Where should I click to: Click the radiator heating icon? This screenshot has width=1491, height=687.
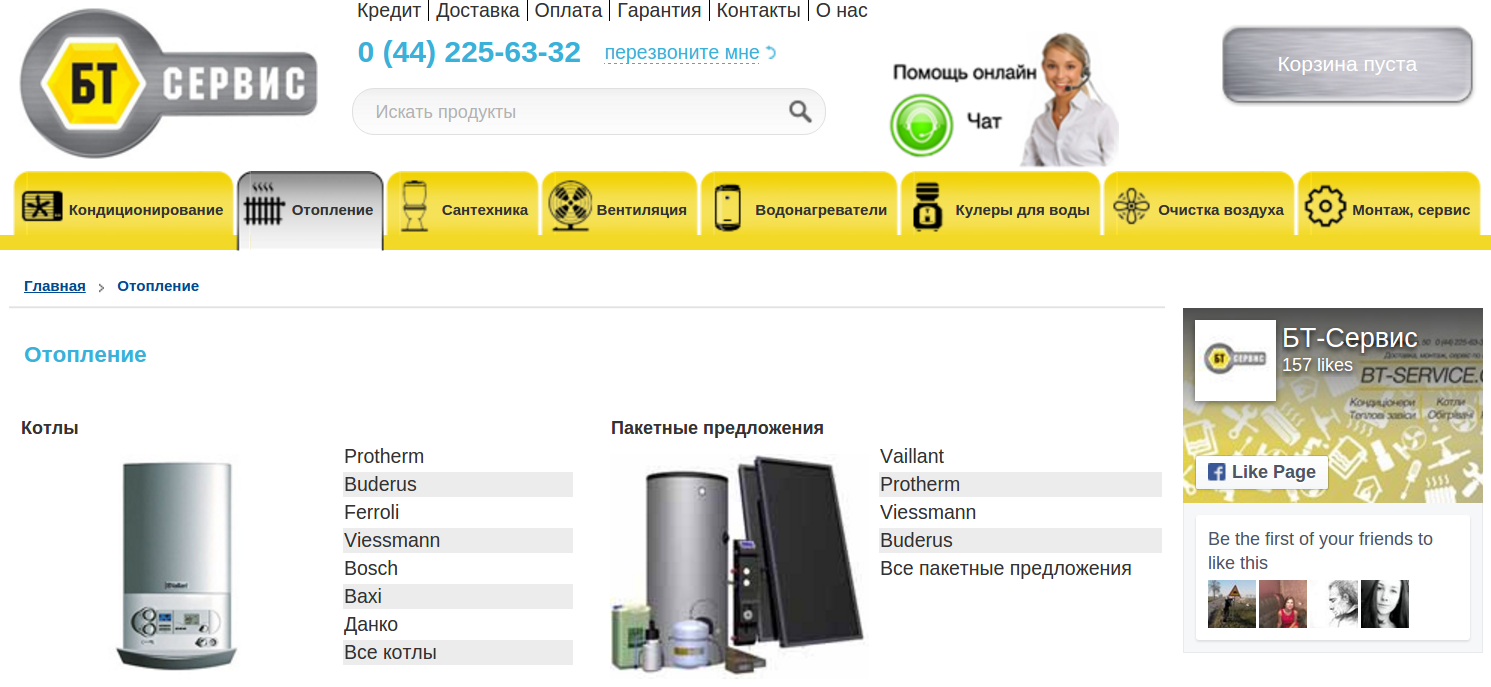(x=265, y=208)
